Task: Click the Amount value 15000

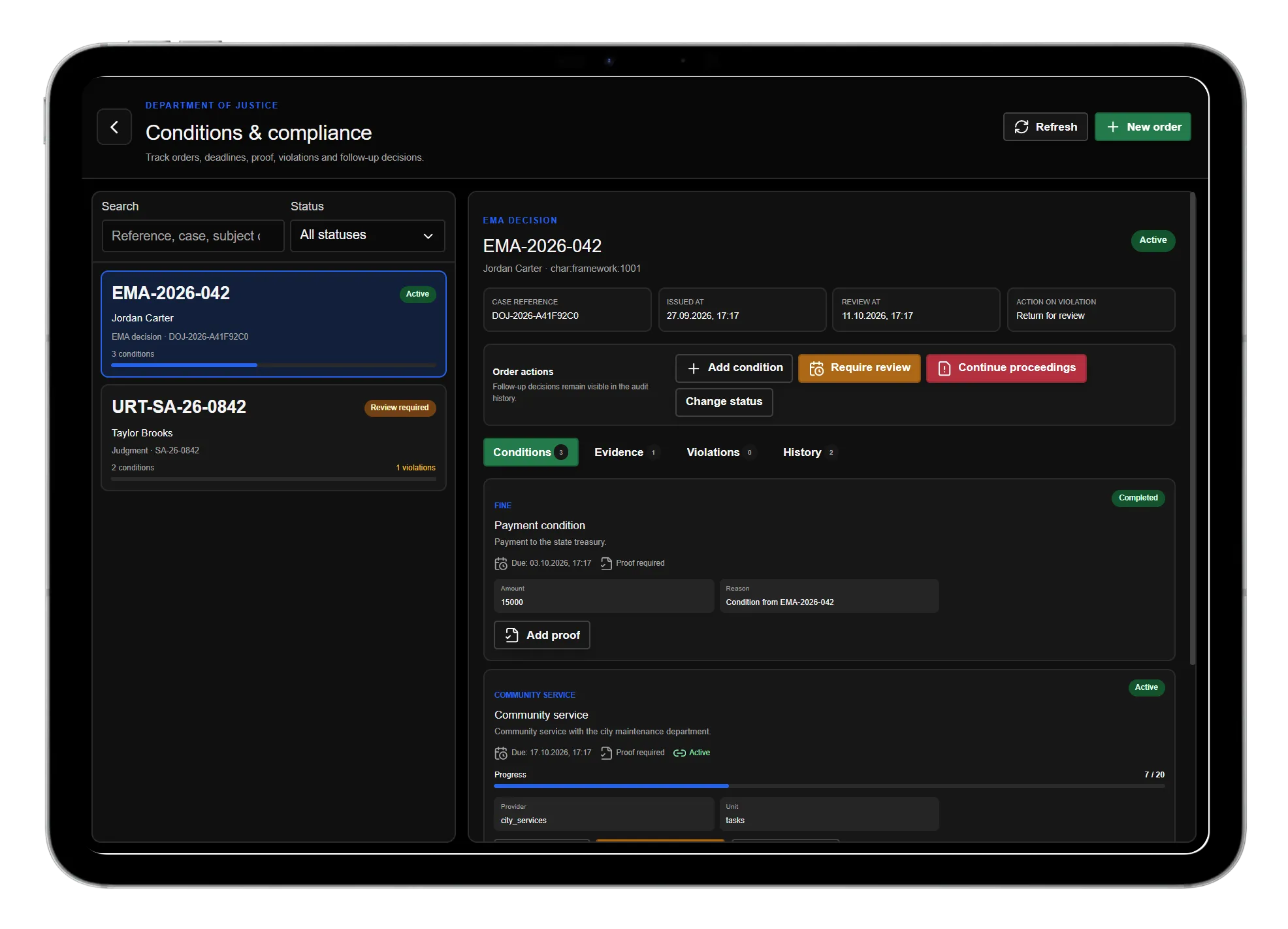Action: click(x=511, y=602)
